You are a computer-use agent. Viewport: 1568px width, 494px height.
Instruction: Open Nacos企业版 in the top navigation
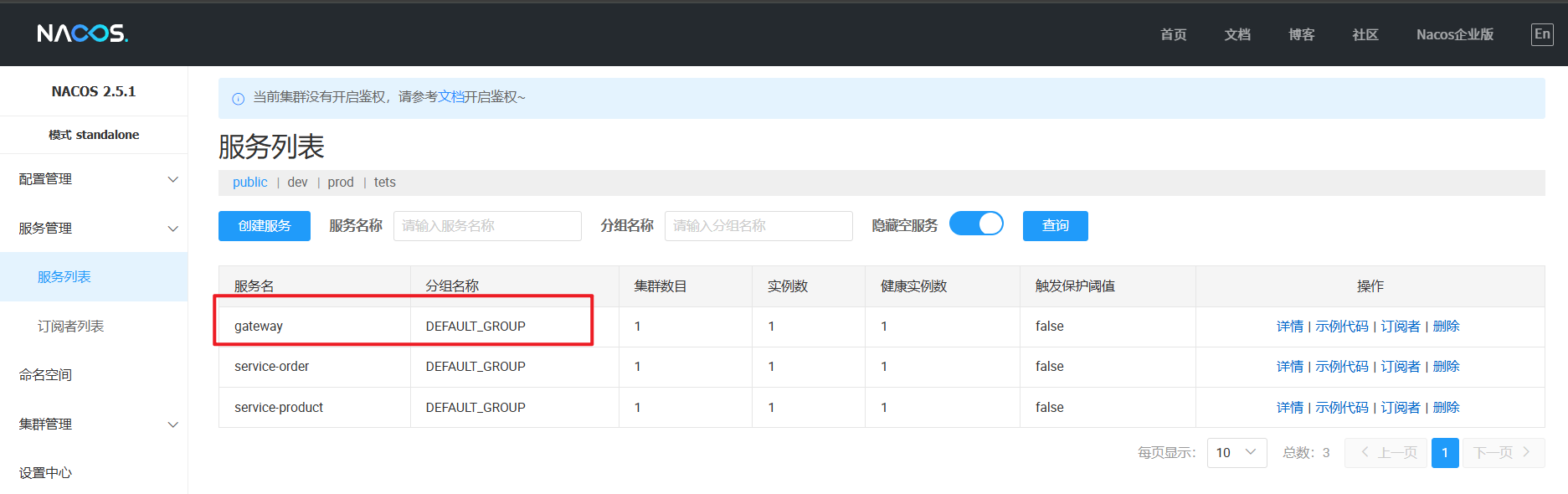pos(1455,34)
